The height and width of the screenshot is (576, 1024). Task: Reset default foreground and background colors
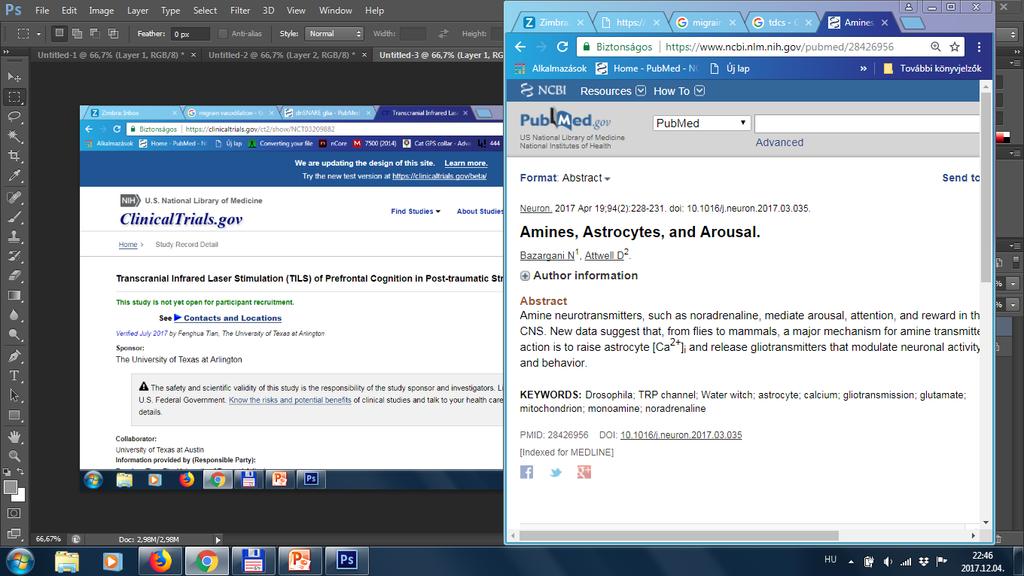click(x=7, y=472)
